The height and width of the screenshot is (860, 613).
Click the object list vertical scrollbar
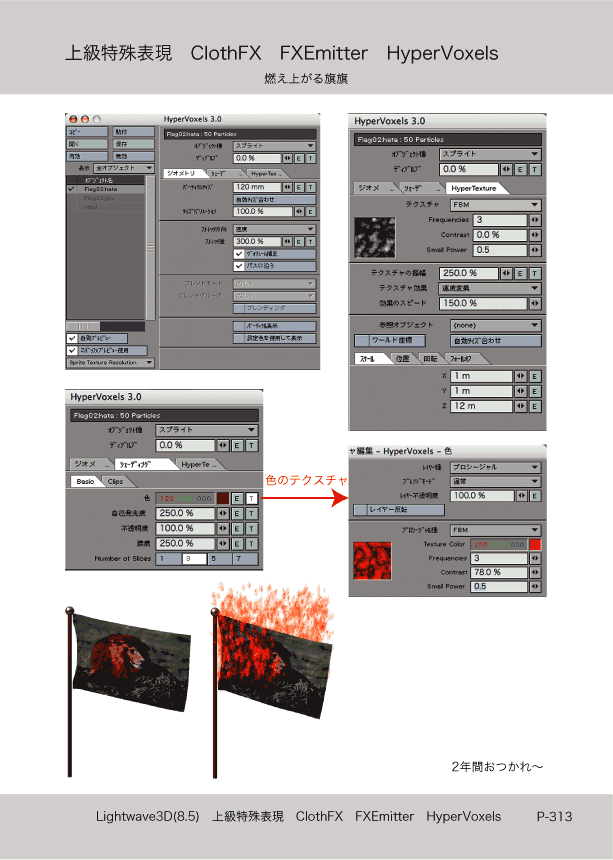[x=150, y=247]
